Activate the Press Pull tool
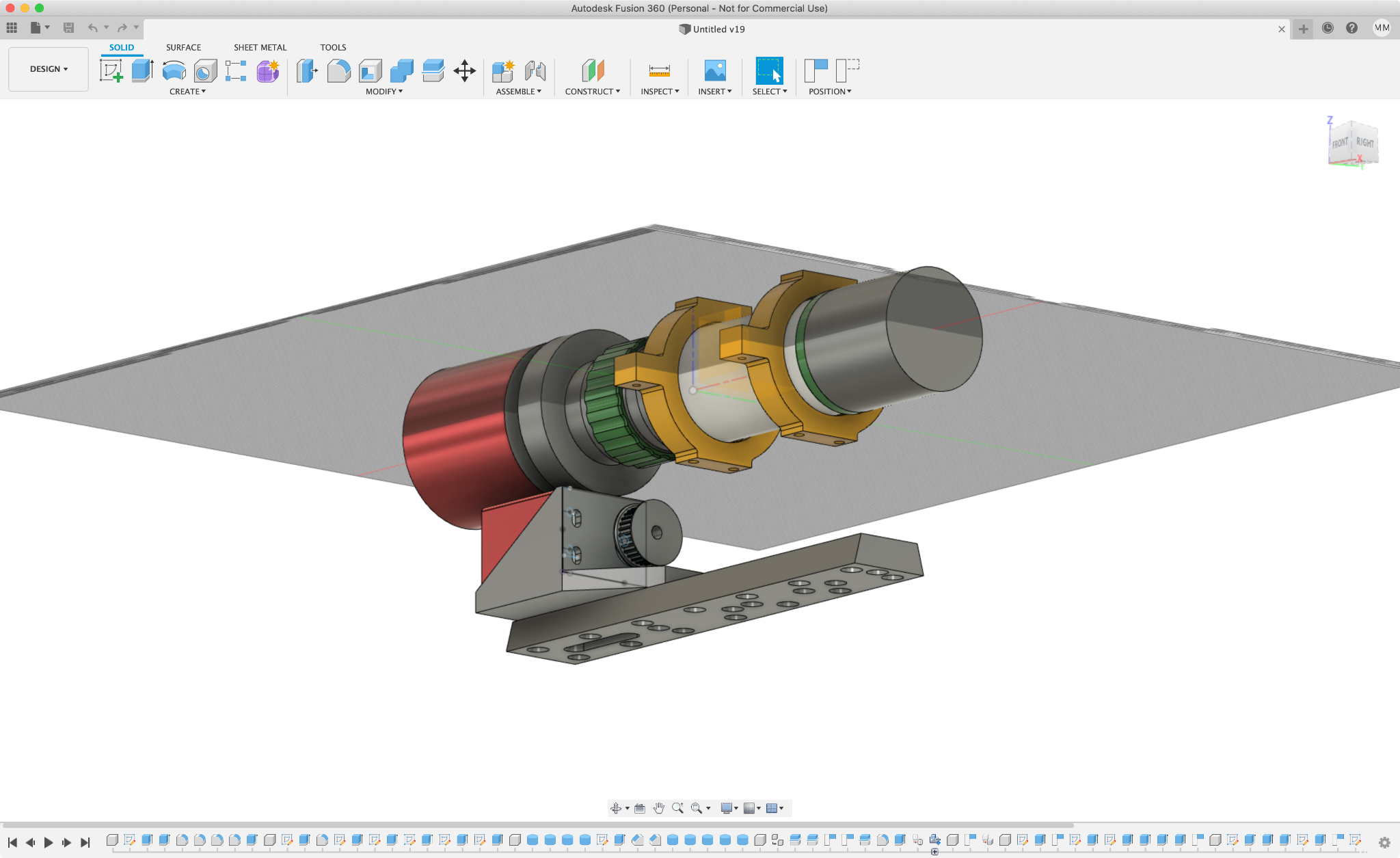The width and height of the screenshot is (1400, 858). [307, 70]
